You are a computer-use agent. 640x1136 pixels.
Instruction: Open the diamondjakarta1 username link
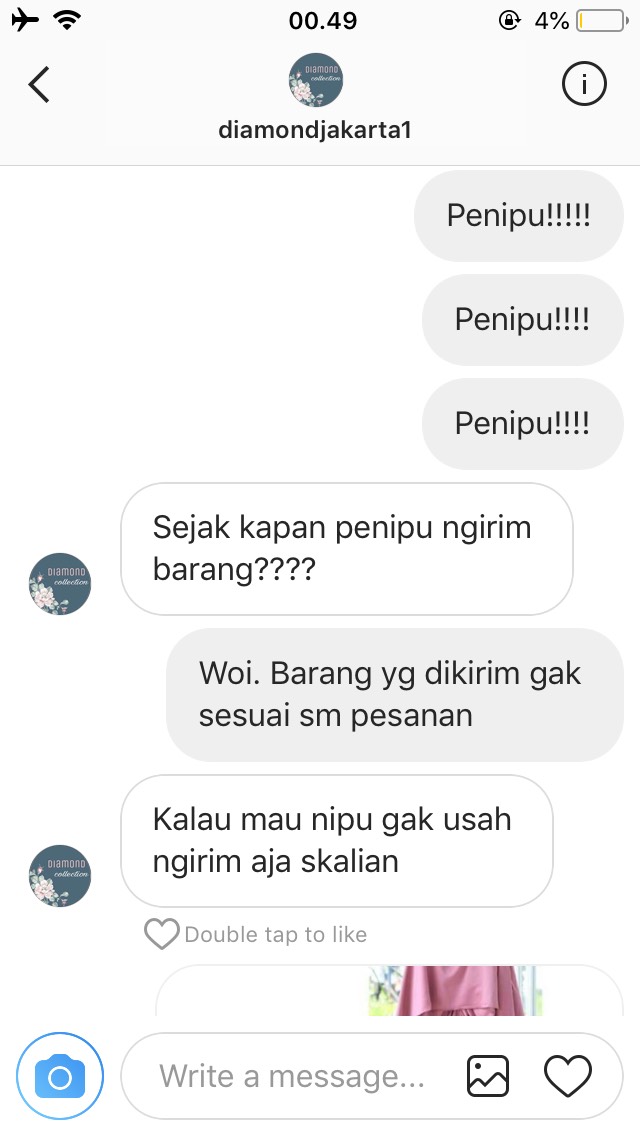click(315, 130)
